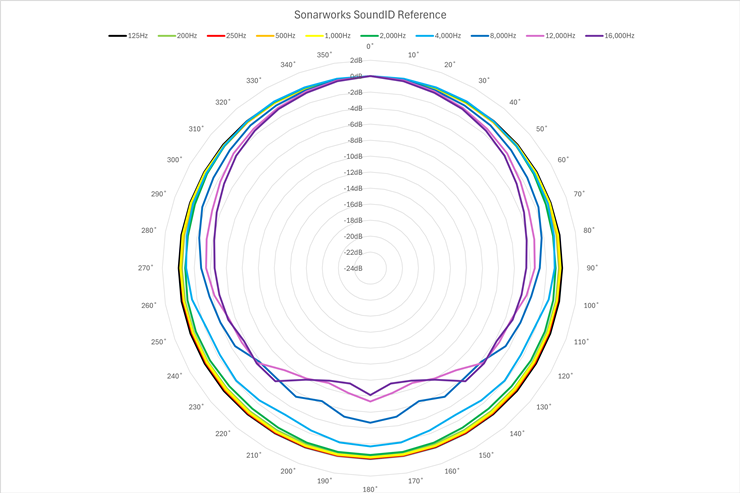Click the 60° angle label

[563, 159]
